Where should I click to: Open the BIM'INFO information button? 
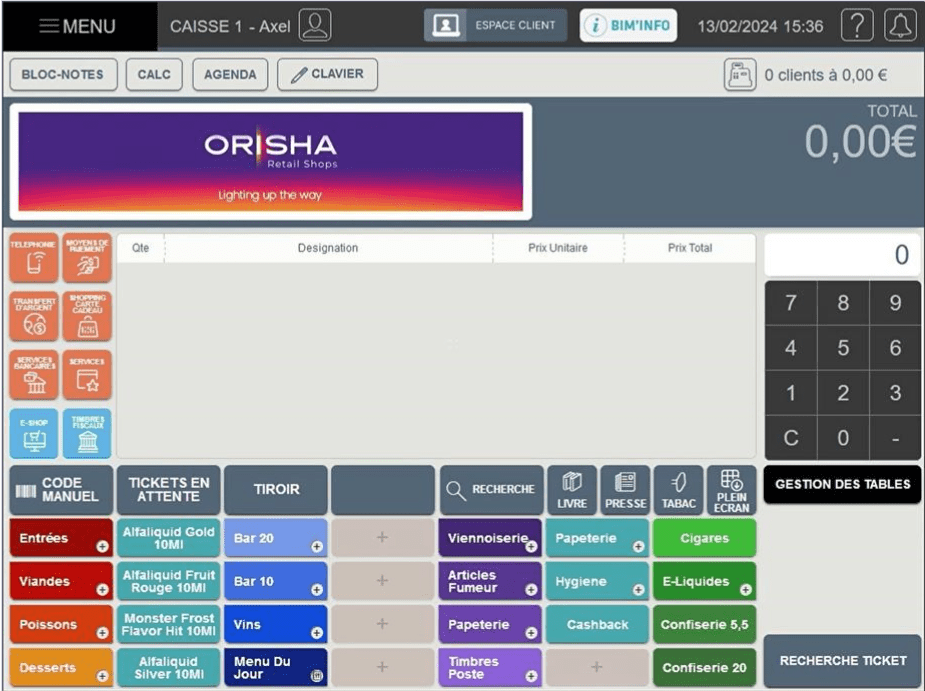628,25
